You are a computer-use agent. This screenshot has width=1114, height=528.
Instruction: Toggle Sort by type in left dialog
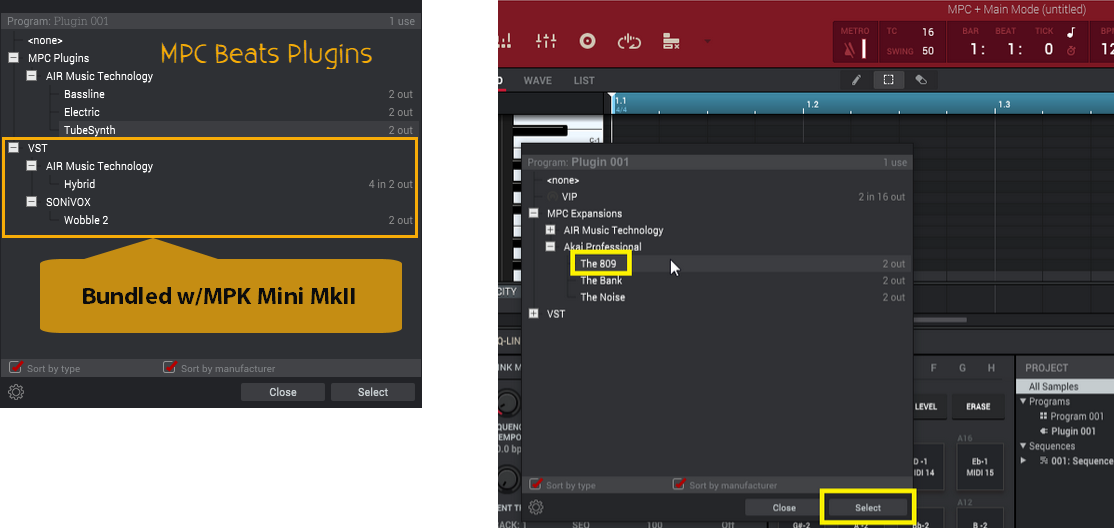tap(16, 367)
